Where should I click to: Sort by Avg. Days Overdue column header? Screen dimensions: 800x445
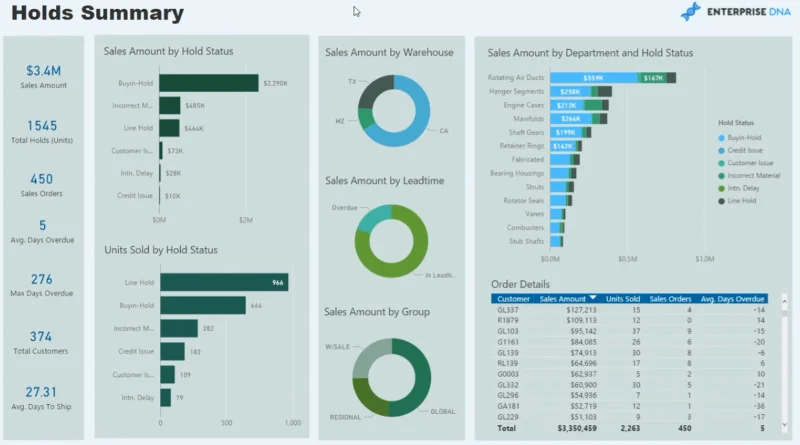point(732,299)
